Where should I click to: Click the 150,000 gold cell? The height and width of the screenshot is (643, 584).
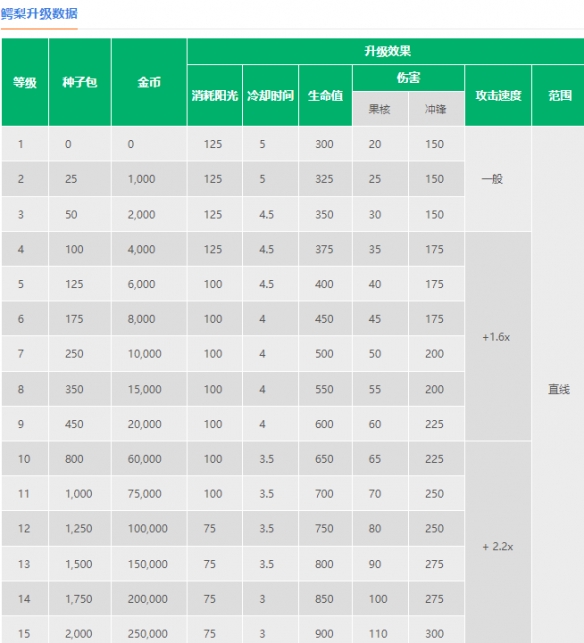coord(149,564)
